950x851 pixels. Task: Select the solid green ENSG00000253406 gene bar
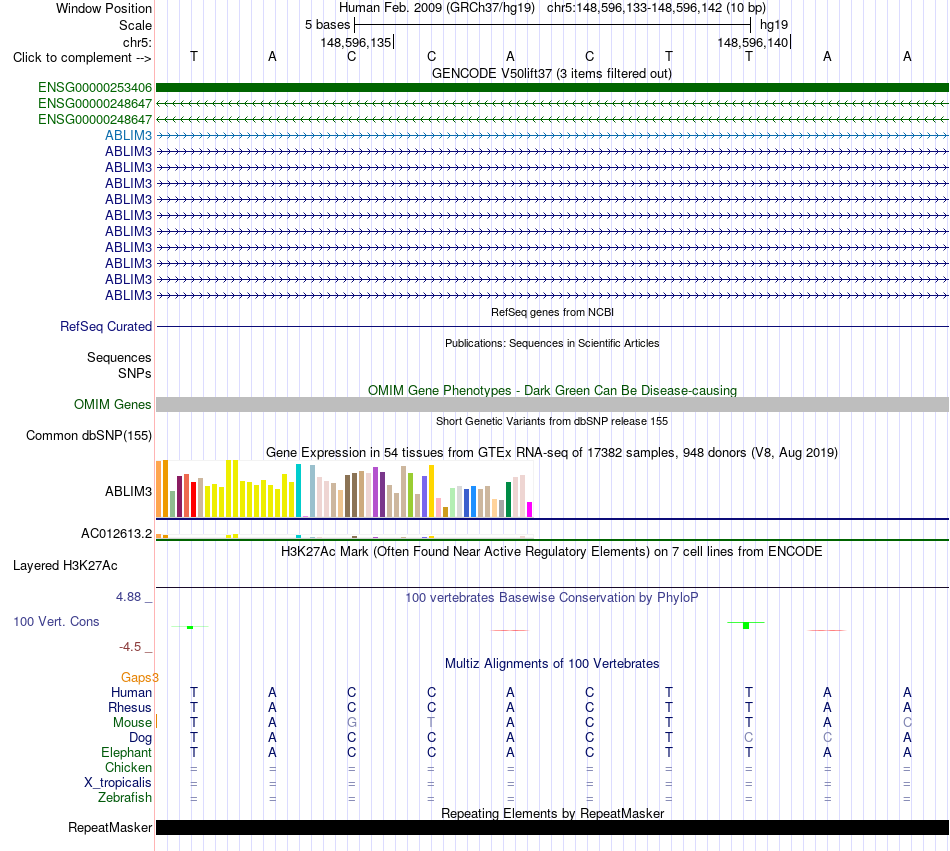(x=552, y=87)
